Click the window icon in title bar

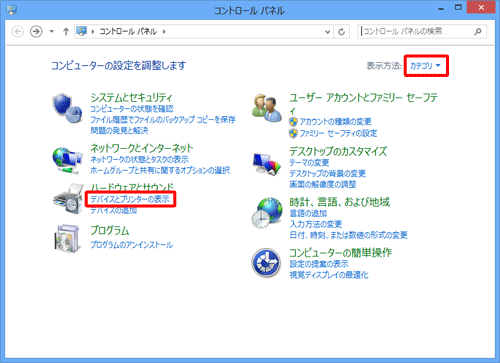point(12,10)
